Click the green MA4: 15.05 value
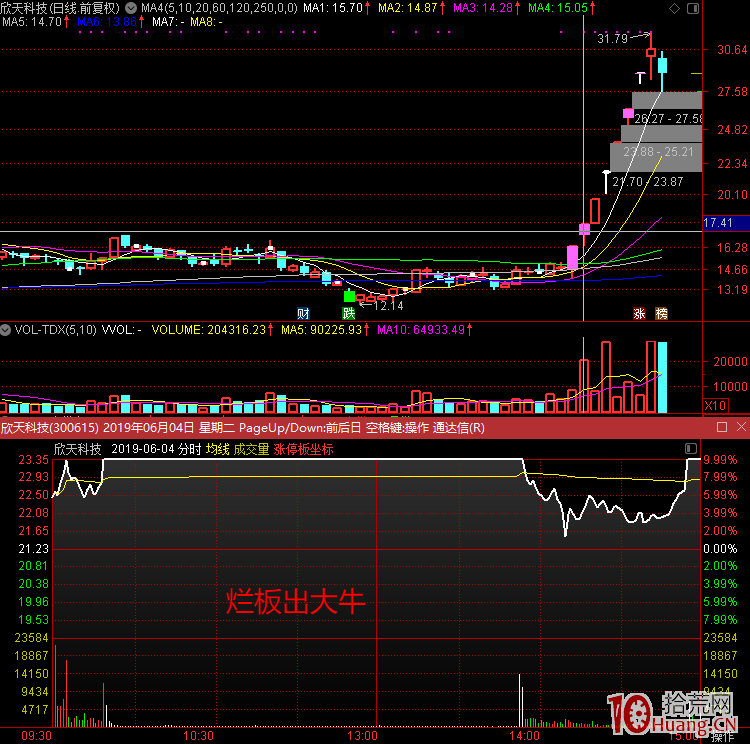Viewport: 750px width, 744px height. [558, 8]
